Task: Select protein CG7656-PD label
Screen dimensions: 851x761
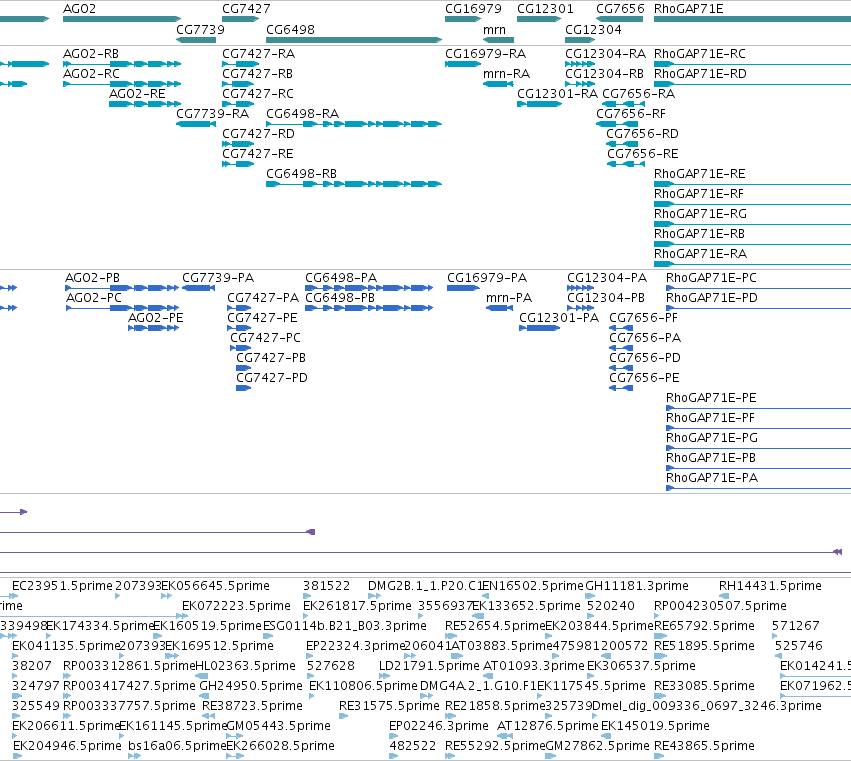Action: [x=645, y=358]
